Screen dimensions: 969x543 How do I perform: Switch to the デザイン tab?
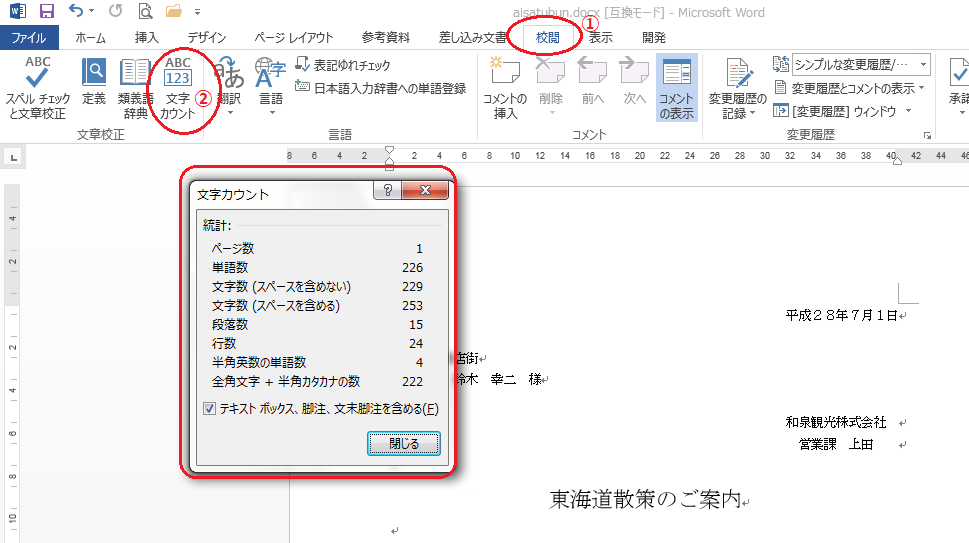pyautogui.click(x=206, y=38)
